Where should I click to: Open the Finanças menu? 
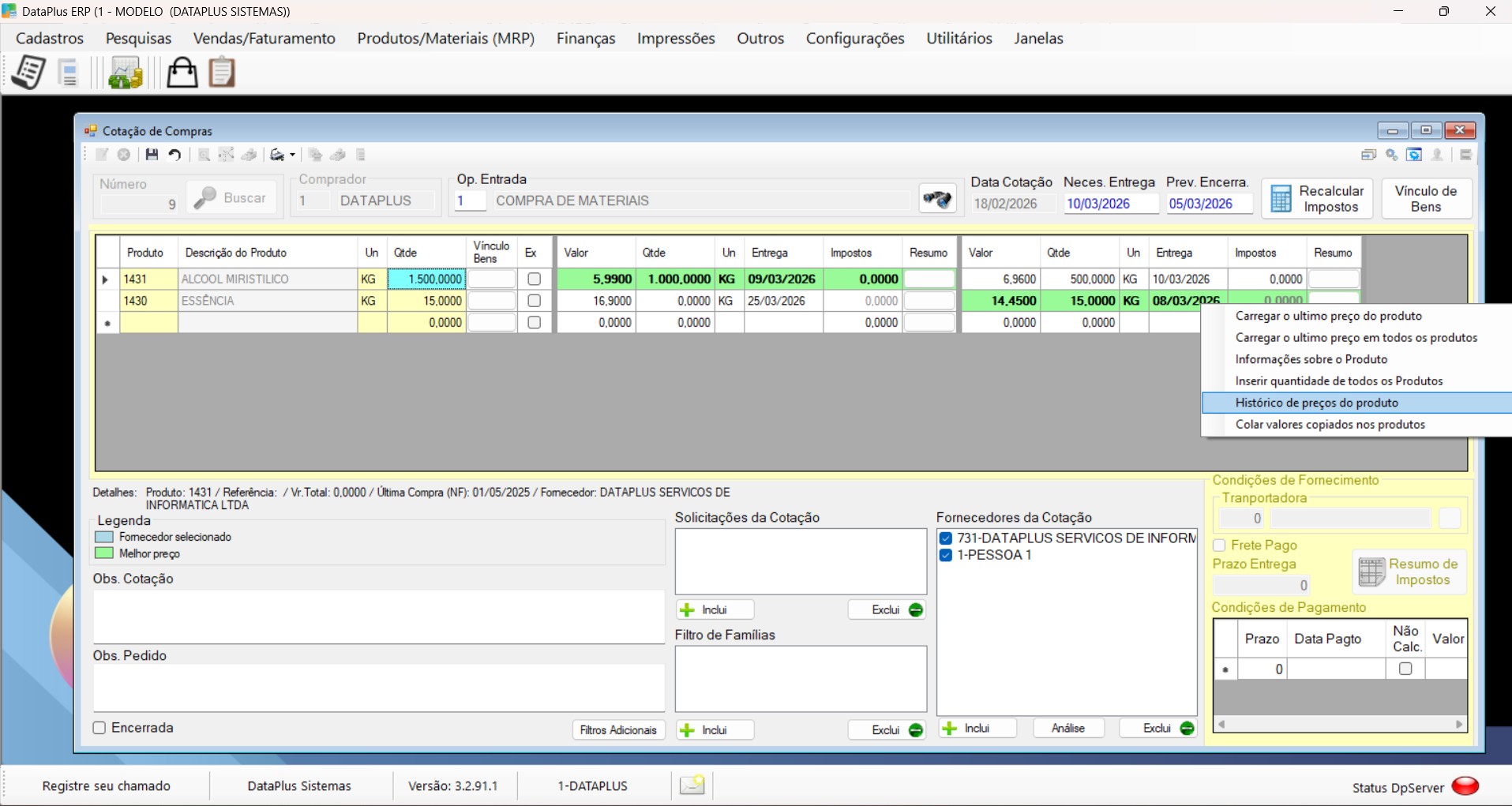point(586,38)
